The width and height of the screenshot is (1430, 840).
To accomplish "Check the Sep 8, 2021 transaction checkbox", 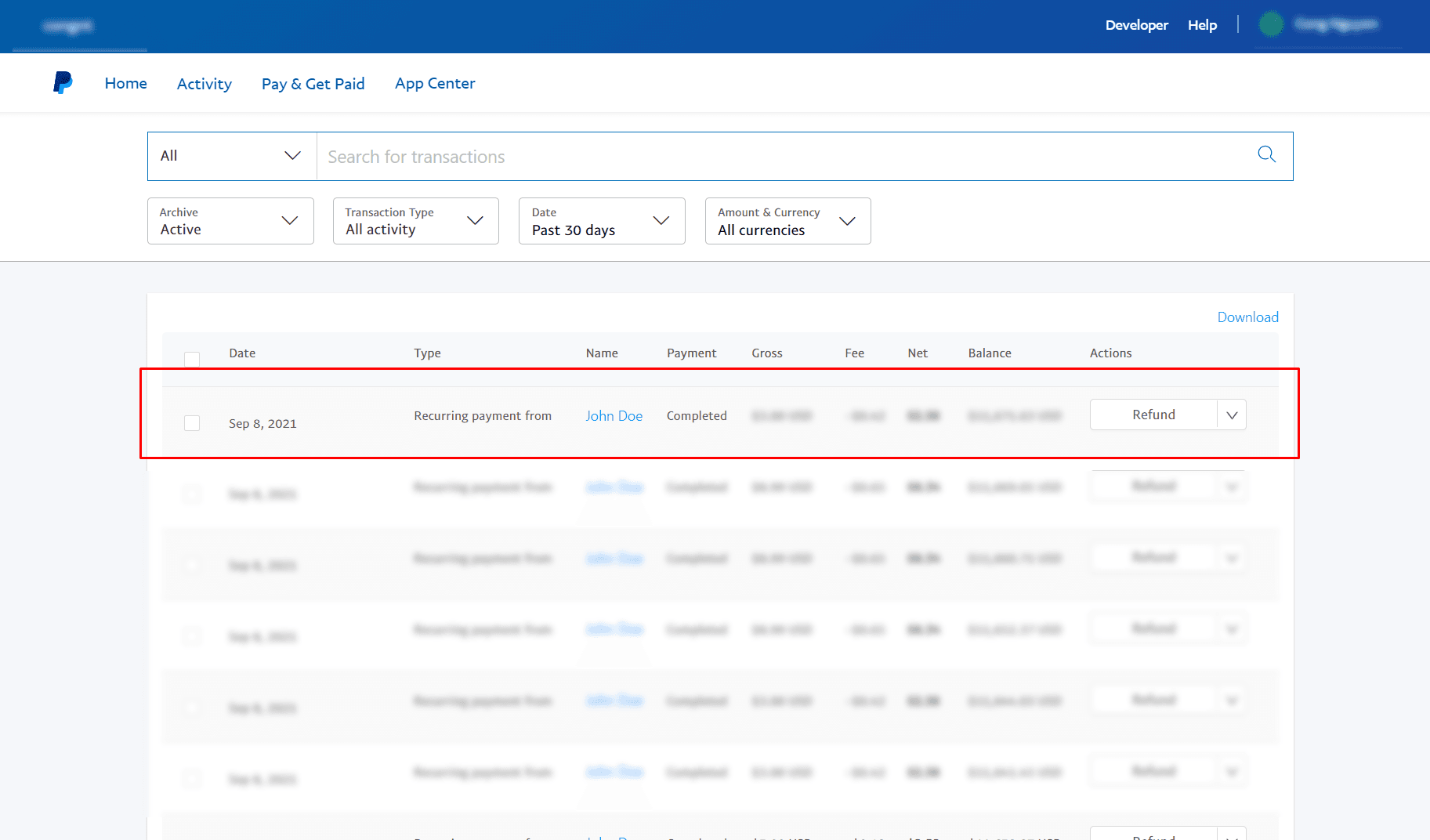I will click(x=192, y=423).
